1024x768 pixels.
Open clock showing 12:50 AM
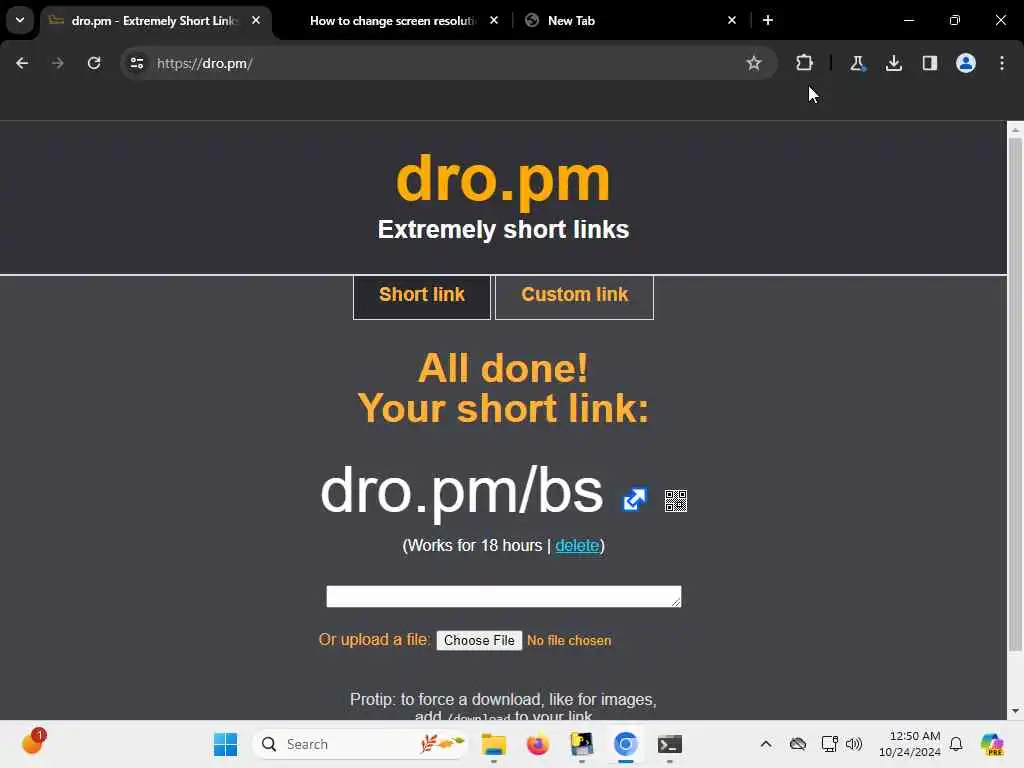click(910, 744)
